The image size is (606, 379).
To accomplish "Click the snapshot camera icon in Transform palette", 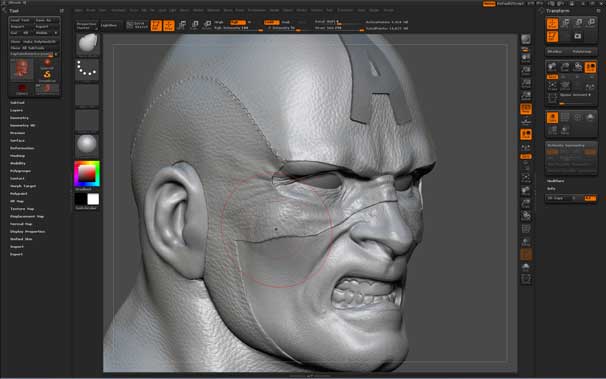I will 578,36.
